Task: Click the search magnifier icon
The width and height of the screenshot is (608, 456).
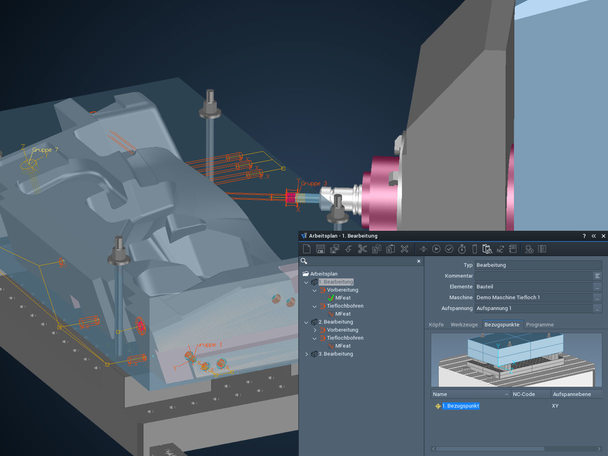Action: click(304, 261)
